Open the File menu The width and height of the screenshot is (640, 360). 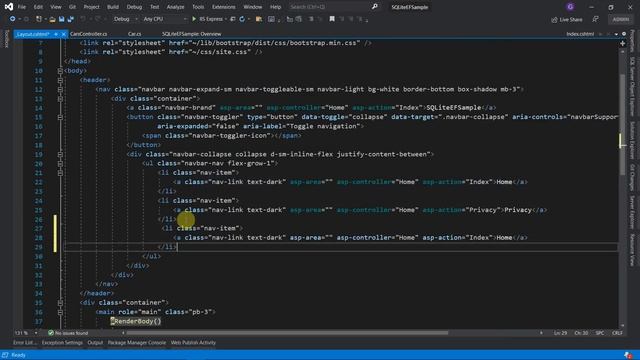22,7
